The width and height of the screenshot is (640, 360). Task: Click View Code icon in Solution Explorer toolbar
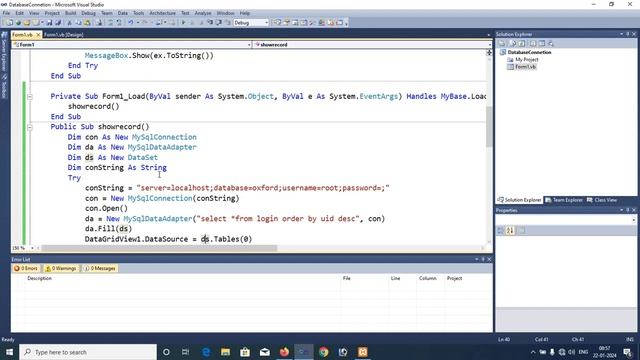pos(532,43)
